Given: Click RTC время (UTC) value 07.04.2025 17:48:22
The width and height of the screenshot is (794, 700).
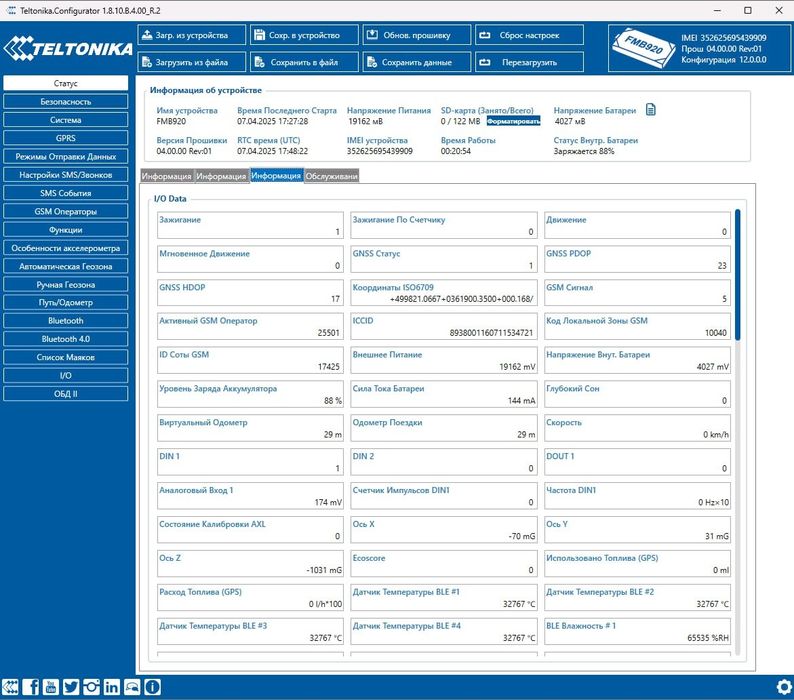Looking at the screenshot, I should [272, 151].
